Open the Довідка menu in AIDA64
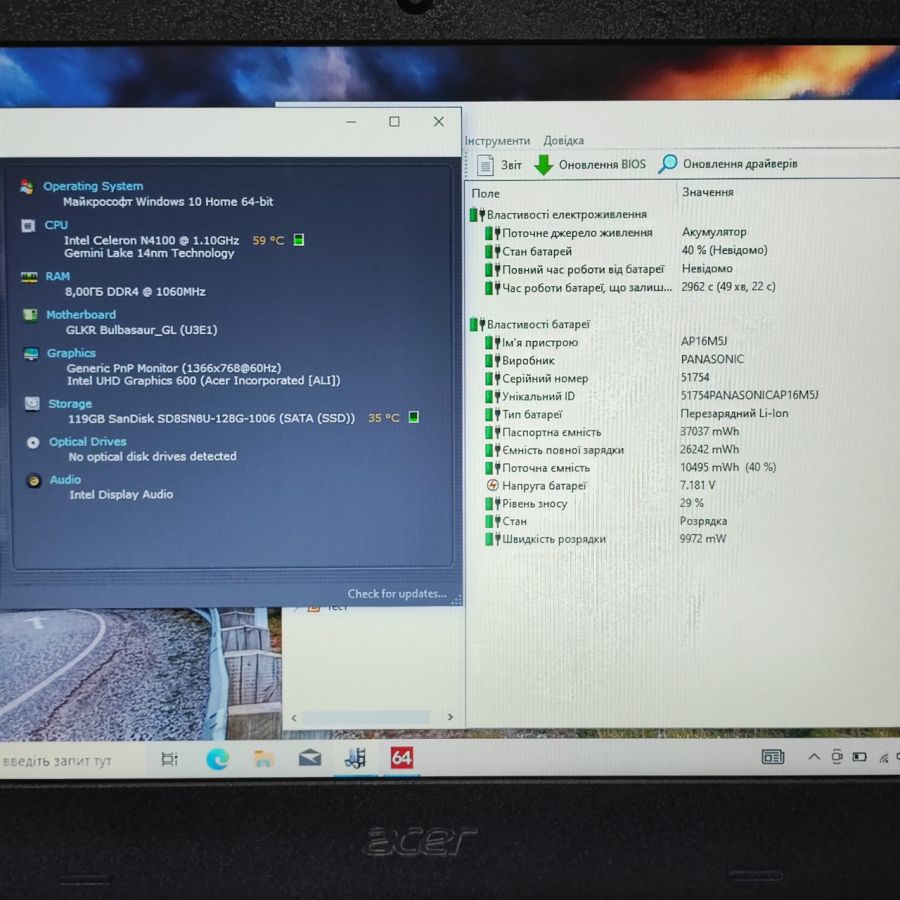900x900 pixels. pyautogui.click(x=564, y=140)
